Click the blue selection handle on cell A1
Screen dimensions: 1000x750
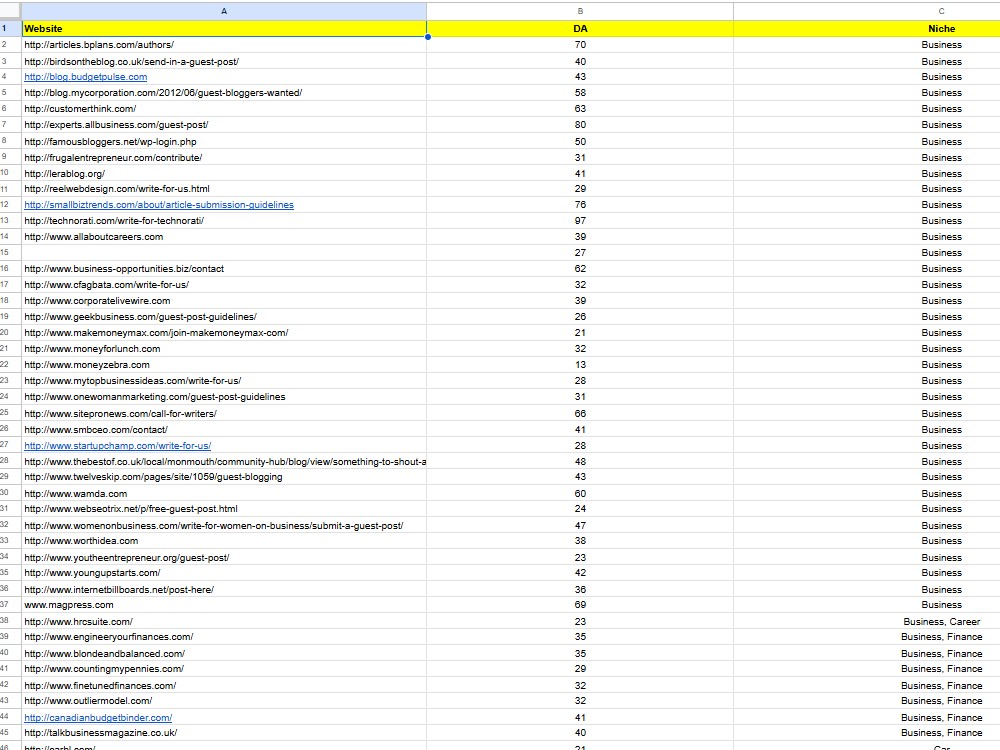(427, 37)
